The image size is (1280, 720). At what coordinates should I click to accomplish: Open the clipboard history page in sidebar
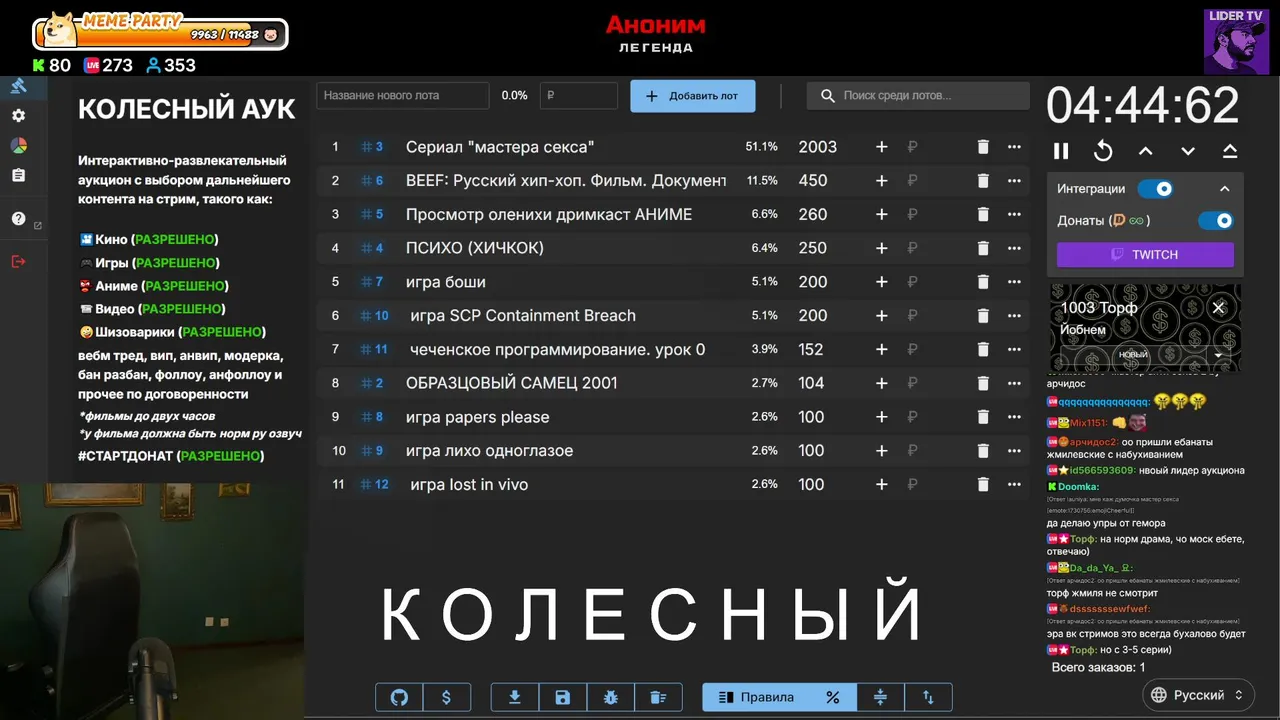[18, 175]
